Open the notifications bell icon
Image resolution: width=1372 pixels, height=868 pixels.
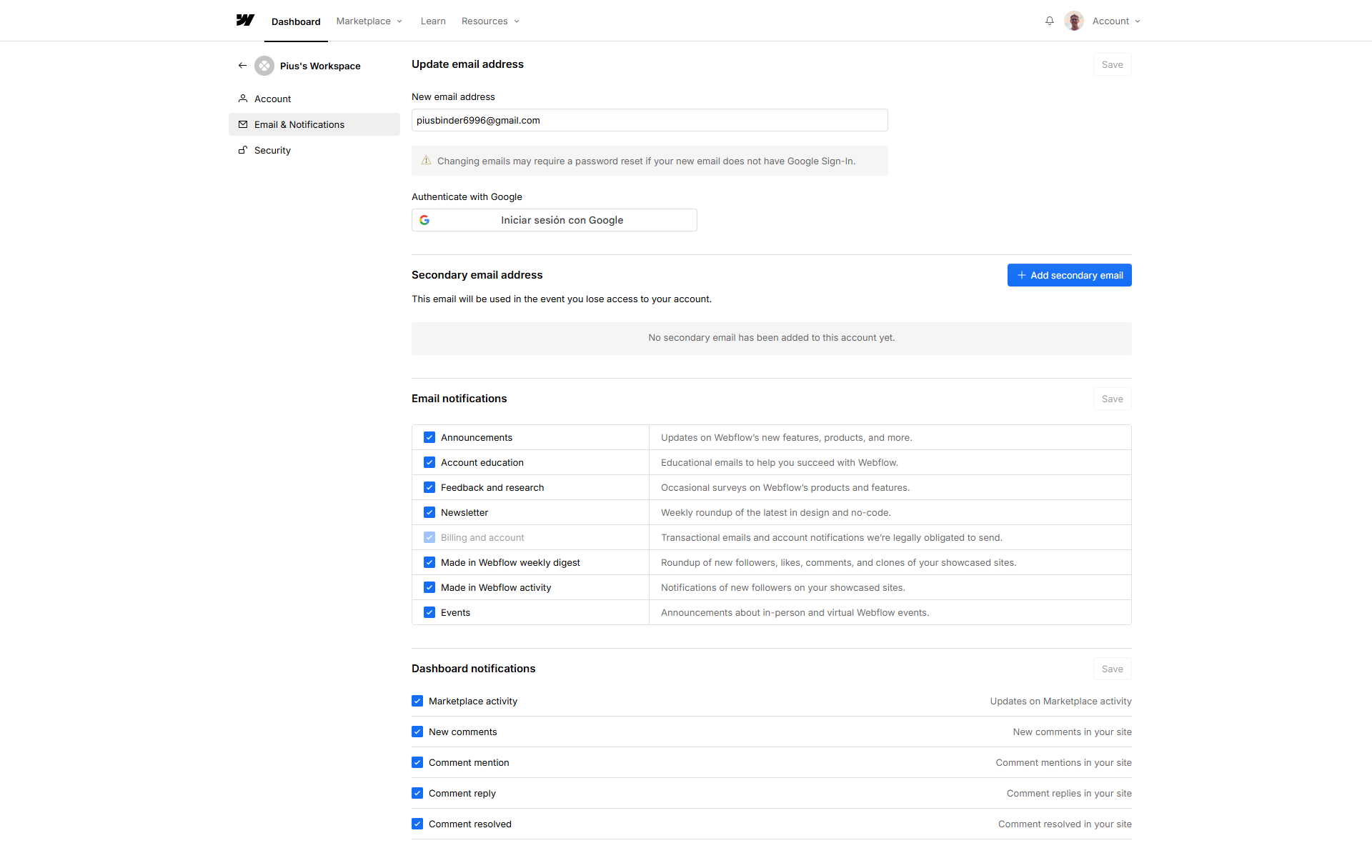[1050, 21]
